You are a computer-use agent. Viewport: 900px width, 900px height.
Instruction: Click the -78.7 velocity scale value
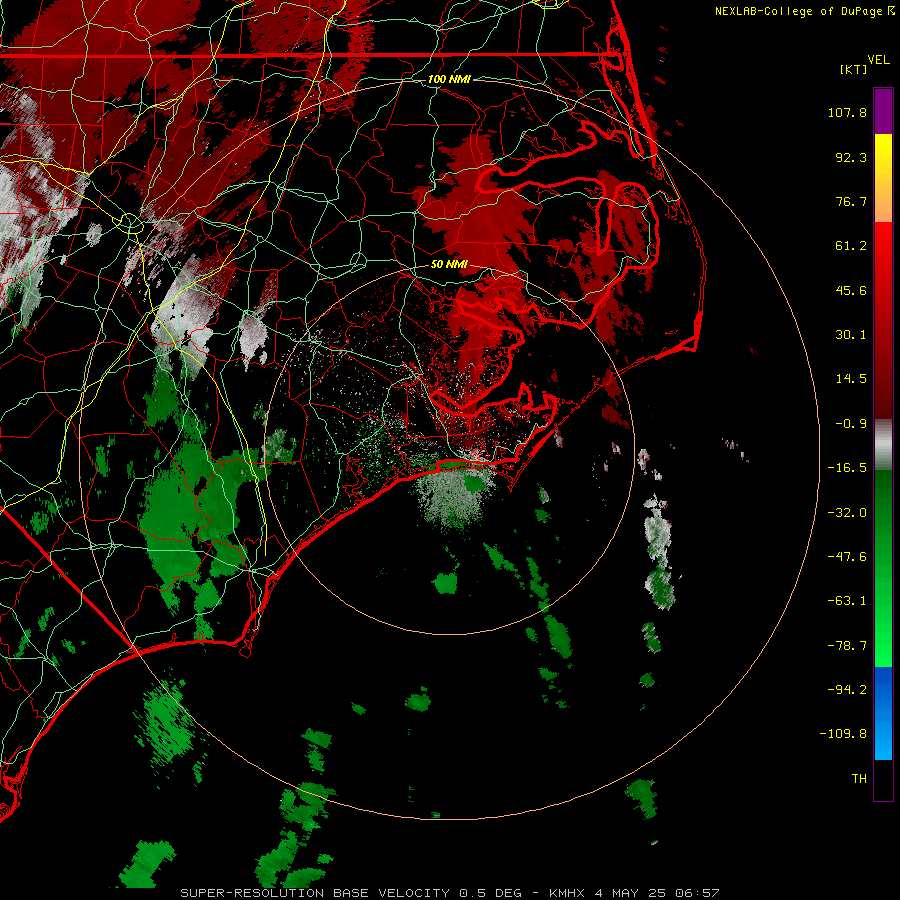(847, 646)
